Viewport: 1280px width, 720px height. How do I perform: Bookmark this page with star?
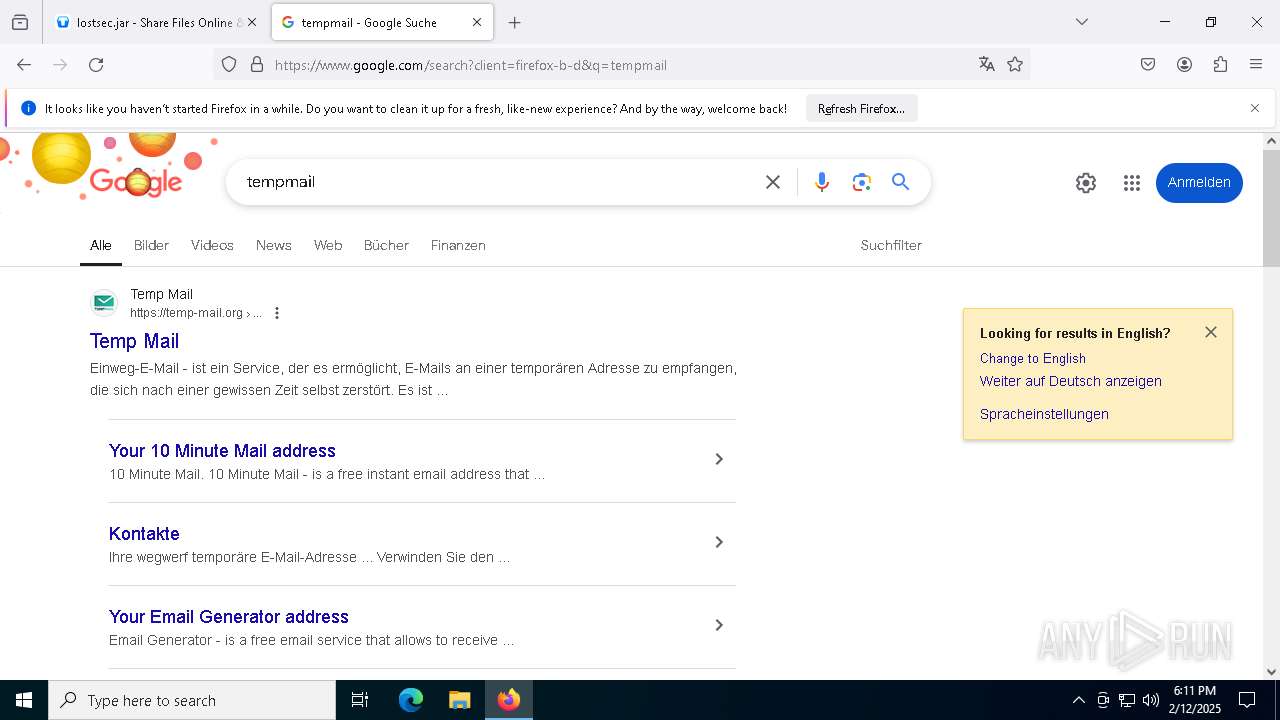(1015, 65)
